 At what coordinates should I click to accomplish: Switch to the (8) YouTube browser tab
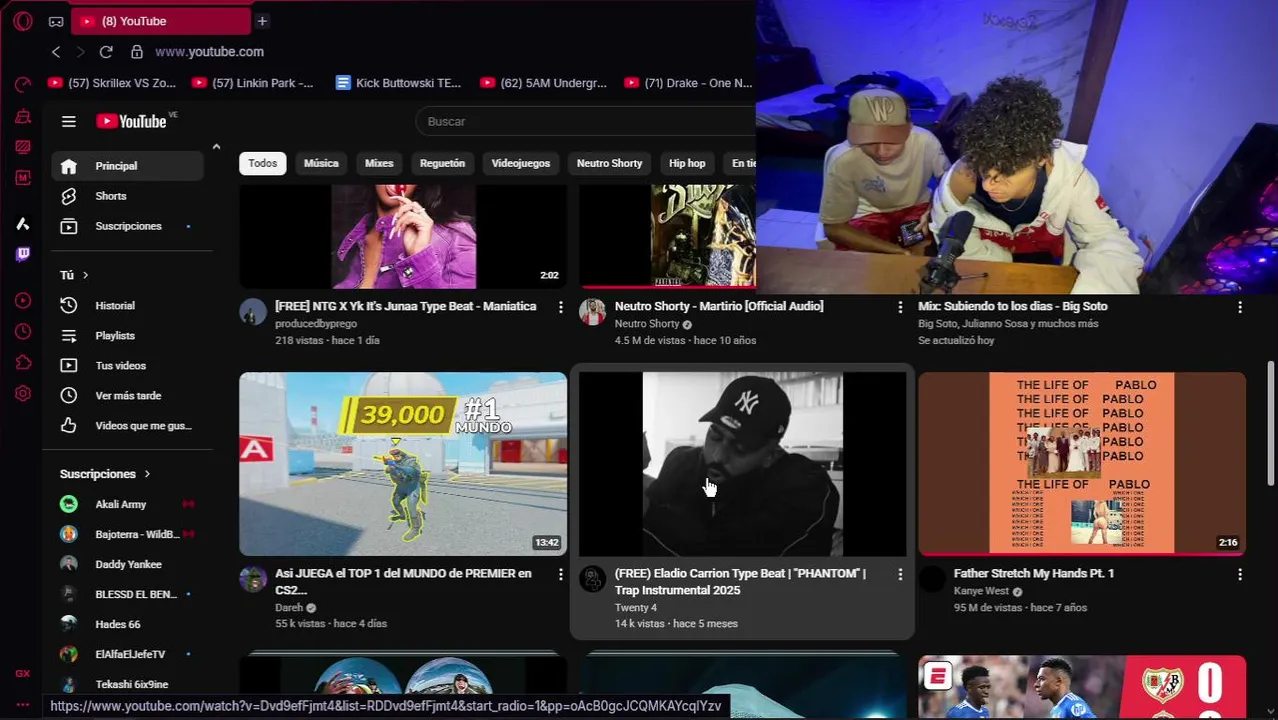[x=161, y=21]
